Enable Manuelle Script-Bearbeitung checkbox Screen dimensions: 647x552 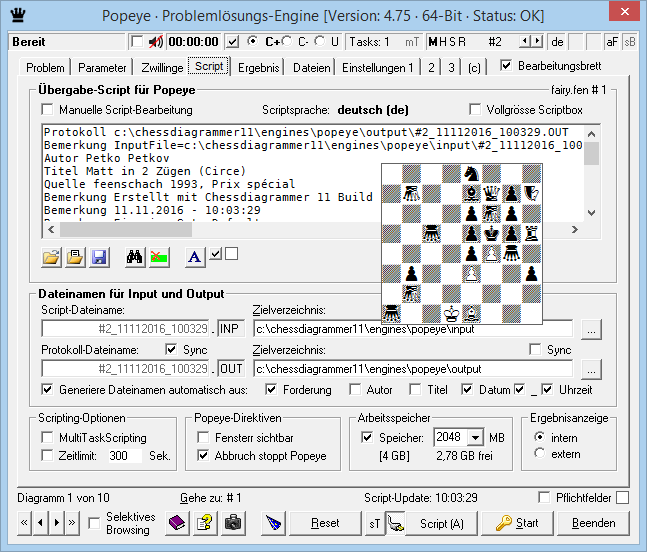[x=47, y=110]
